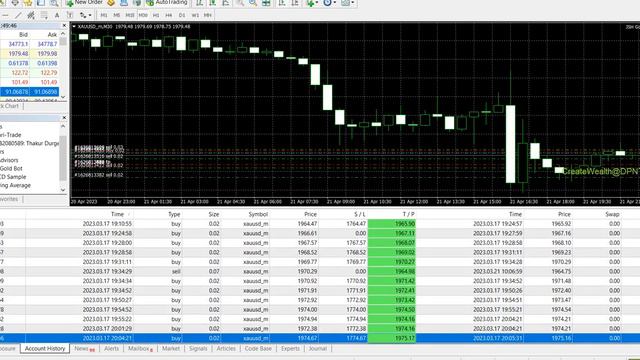
Task: Select the text label tool
Action: (70, 15)
